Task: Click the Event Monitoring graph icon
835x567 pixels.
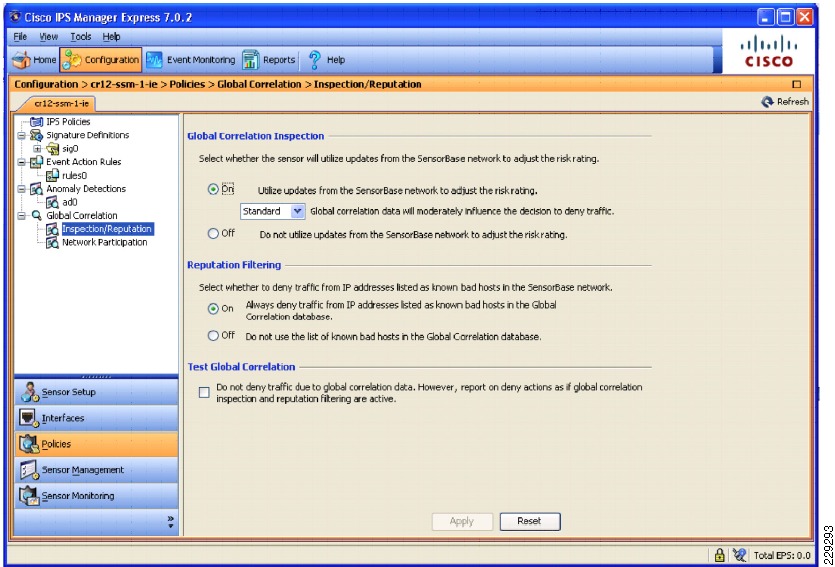Action: pyautogui.click(x=154, y=60)
